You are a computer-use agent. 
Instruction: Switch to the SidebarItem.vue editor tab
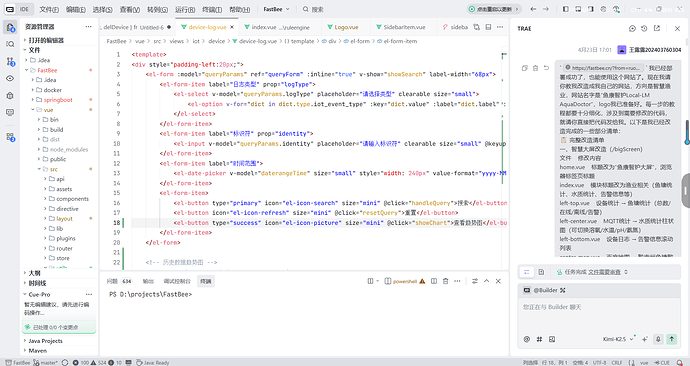404,27
